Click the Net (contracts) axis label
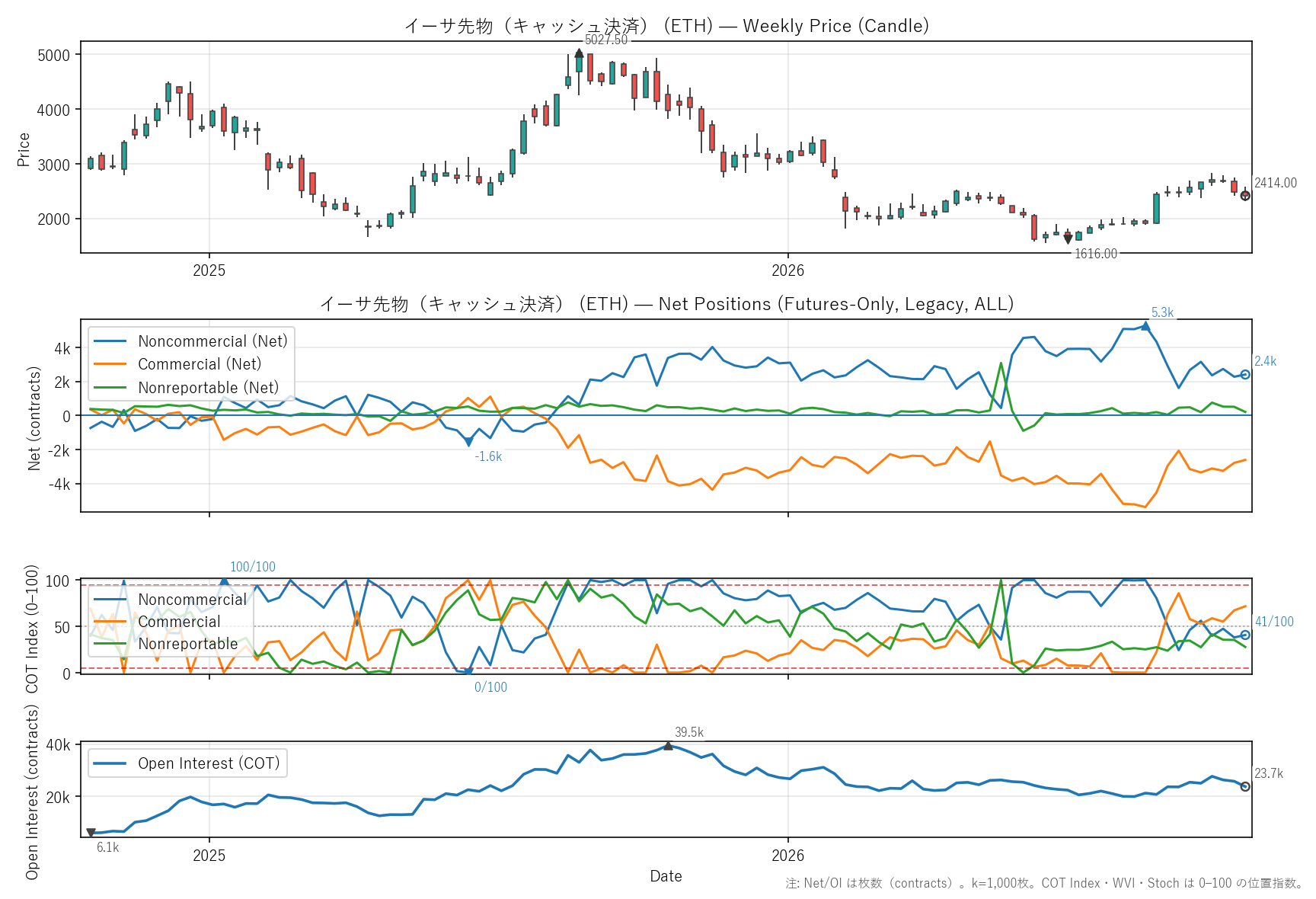This screenshot has height=899, width=1316. click(34, 418)
